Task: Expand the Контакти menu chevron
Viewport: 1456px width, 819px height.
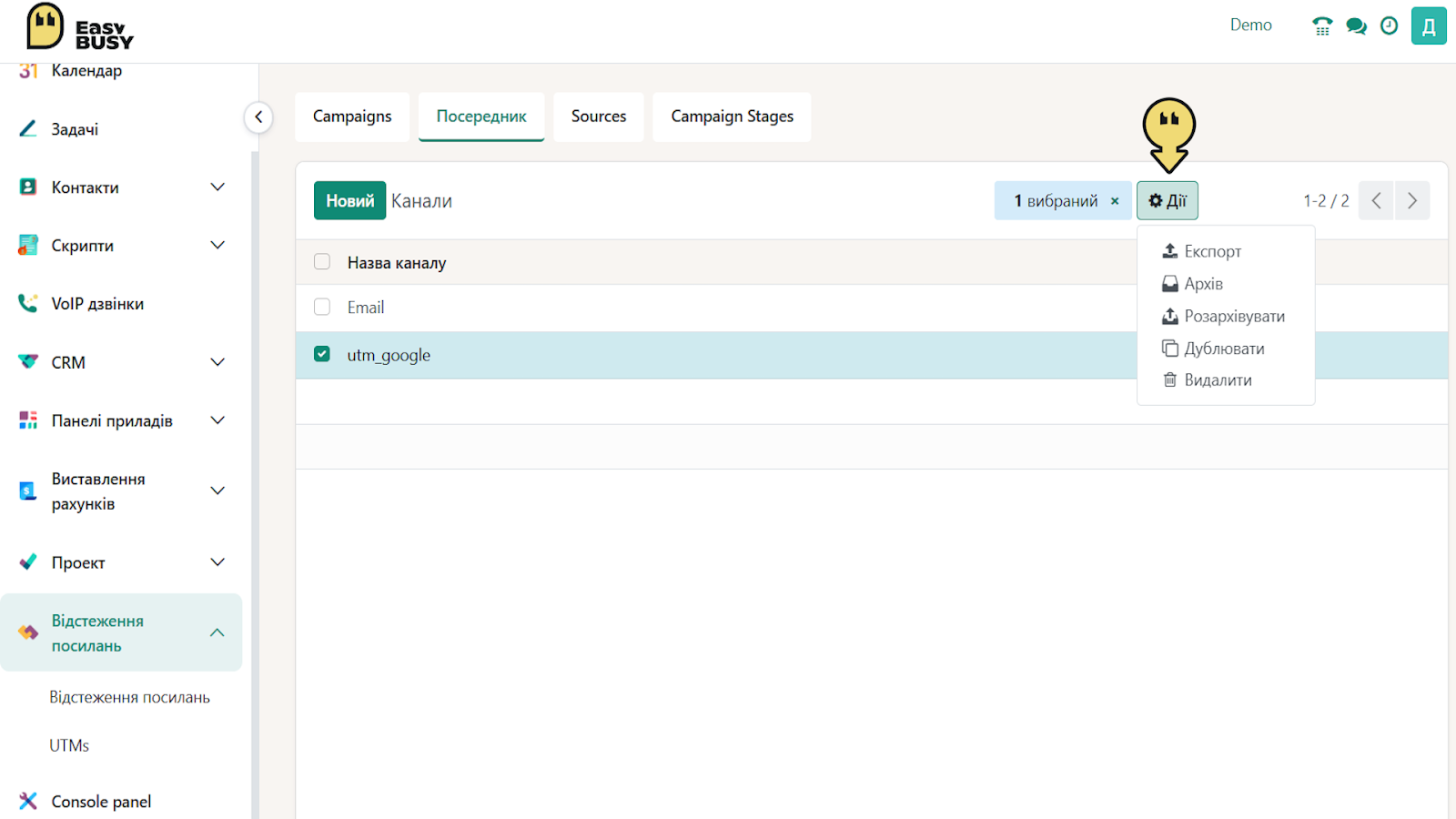Action: pos(217,187)
